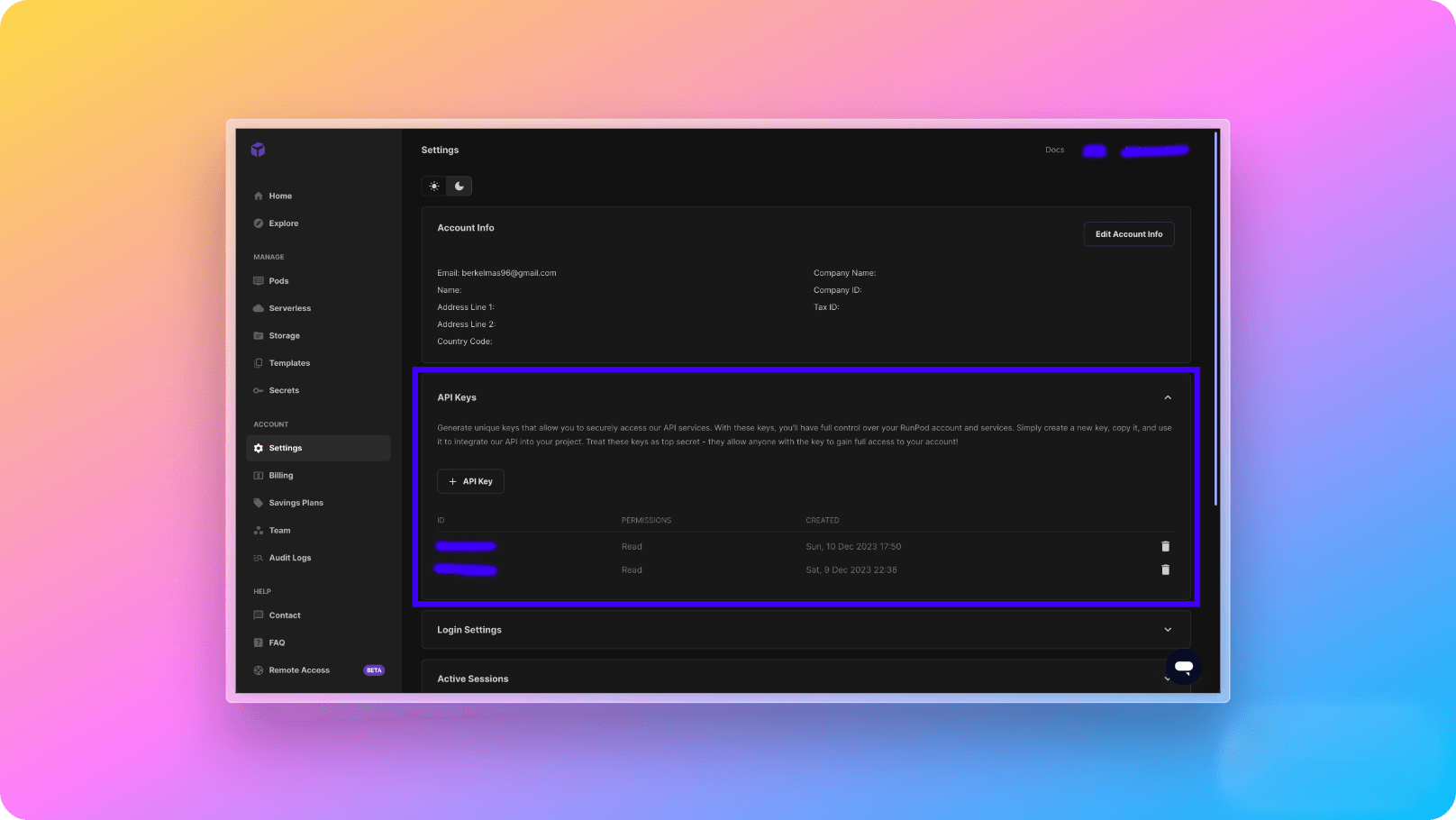Click the Audit Logs icon
Image resolution: width=1456 pixels, height=820 pixels.
pos(259,558)
